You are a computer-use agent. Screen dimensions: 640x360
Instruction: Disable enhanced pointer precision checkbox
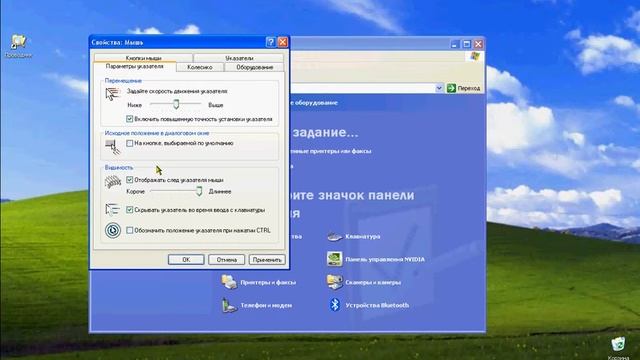(129, 119)
